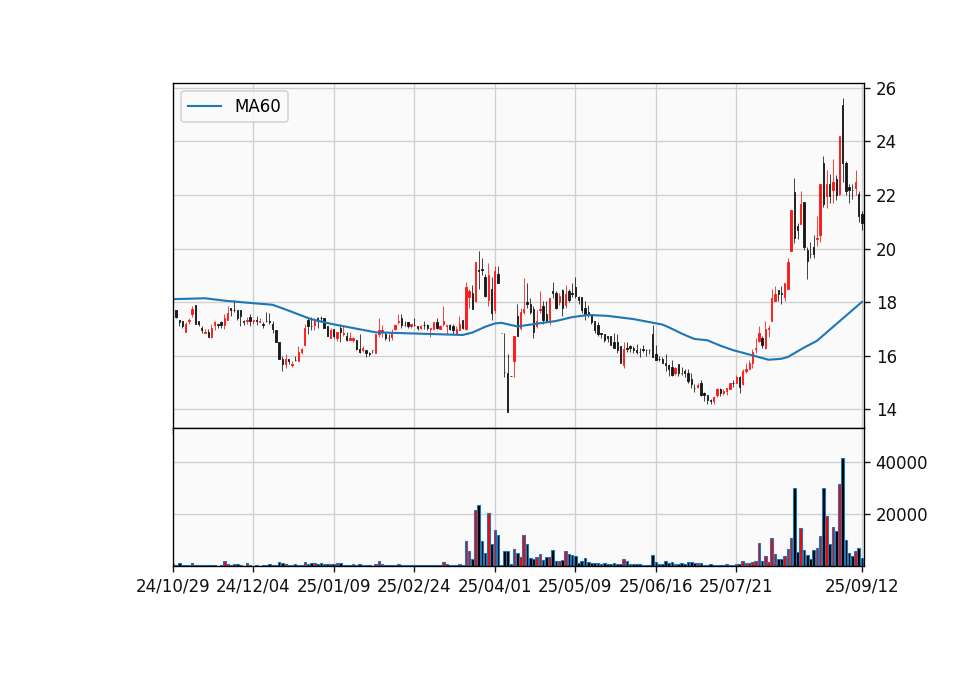Viewport: 960px width, 690px height.
Task: Click the 25/07/21 date label
Action: [x=736, y=586]
